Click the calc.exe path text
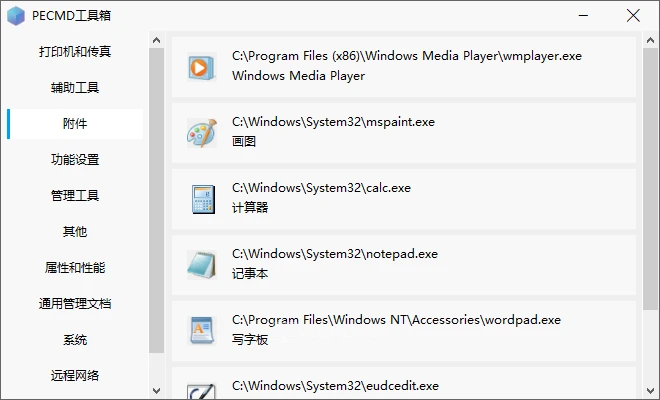This screenshot has width=660, height=400. [x=321, y=188]
